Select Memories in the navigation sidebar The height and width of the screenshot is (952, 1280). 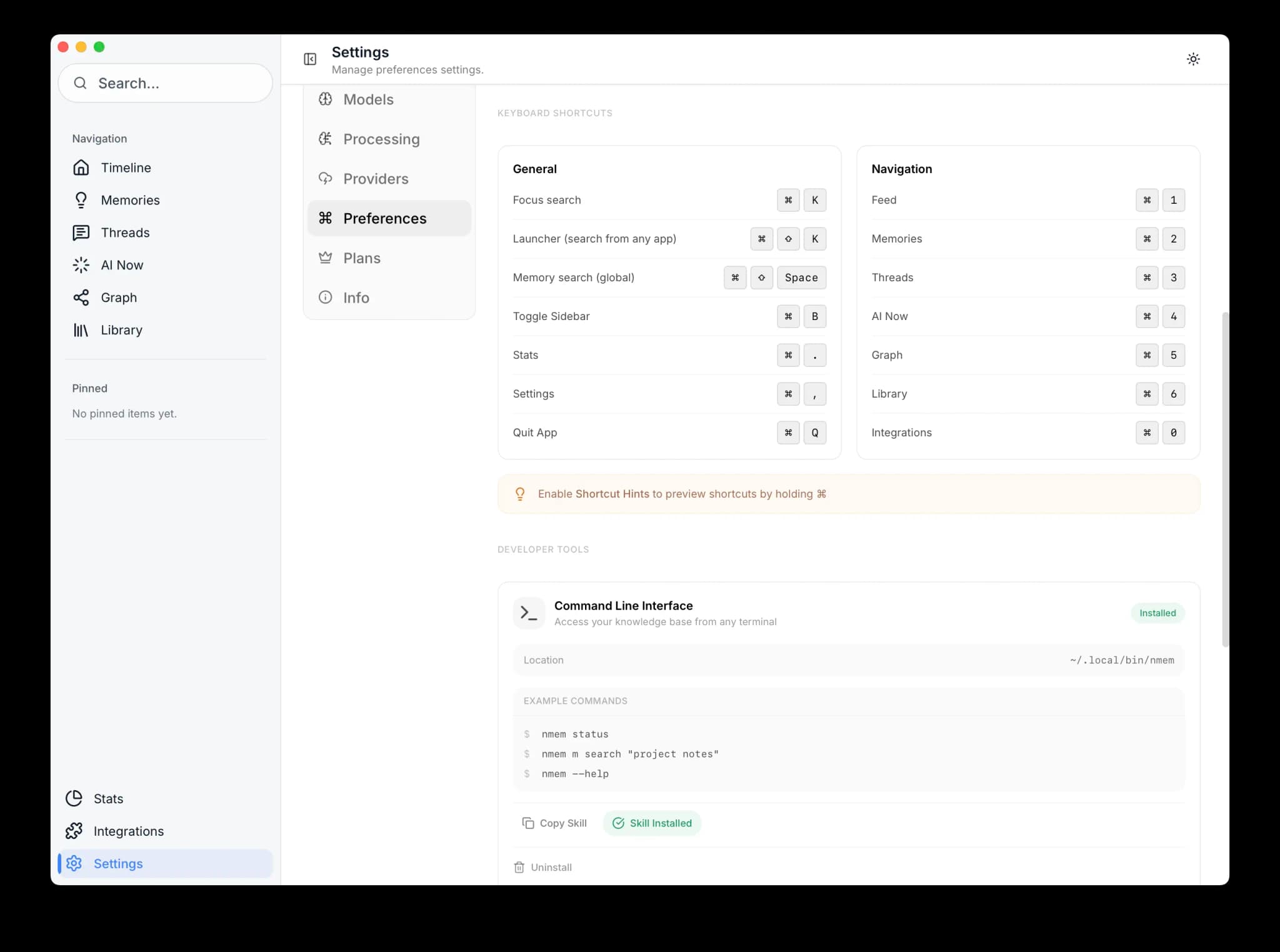click(x=131, y=200)
